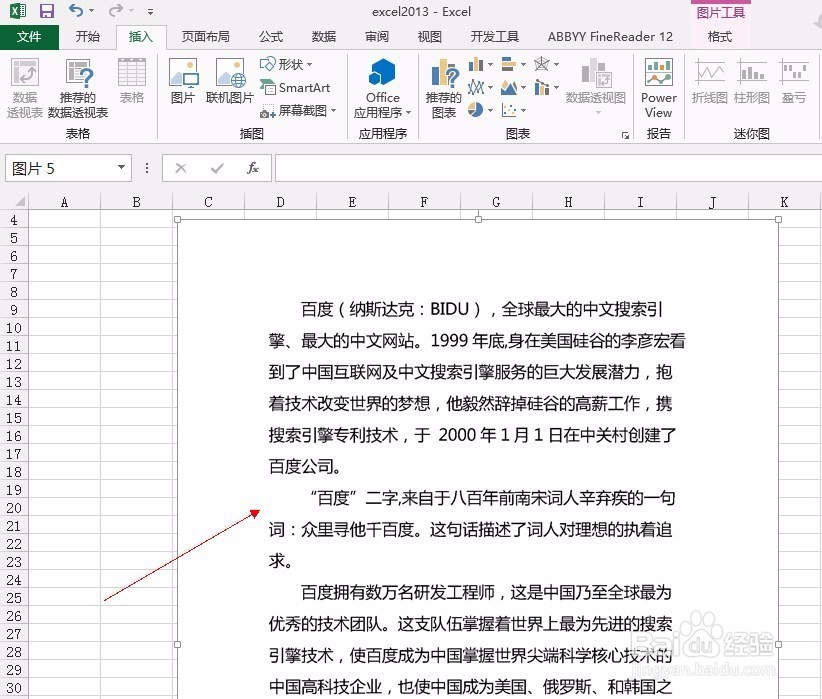The height and width of the screenshot is (699, 822).
Task: Switch to the 视图 tab
Action: 429,37
